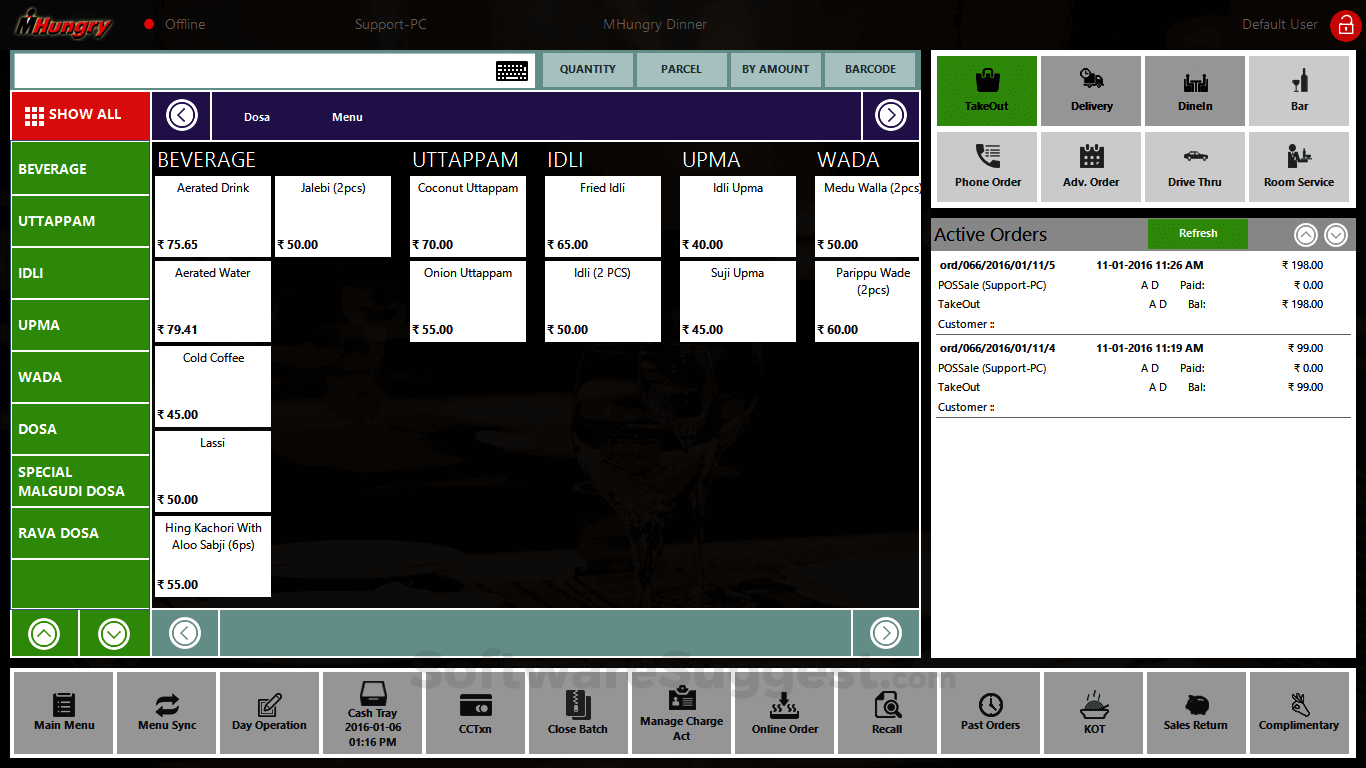Open the SPECIAL MALGUDI DOSA category
This screenshot has width=1366, height=768.
[80, 480]
